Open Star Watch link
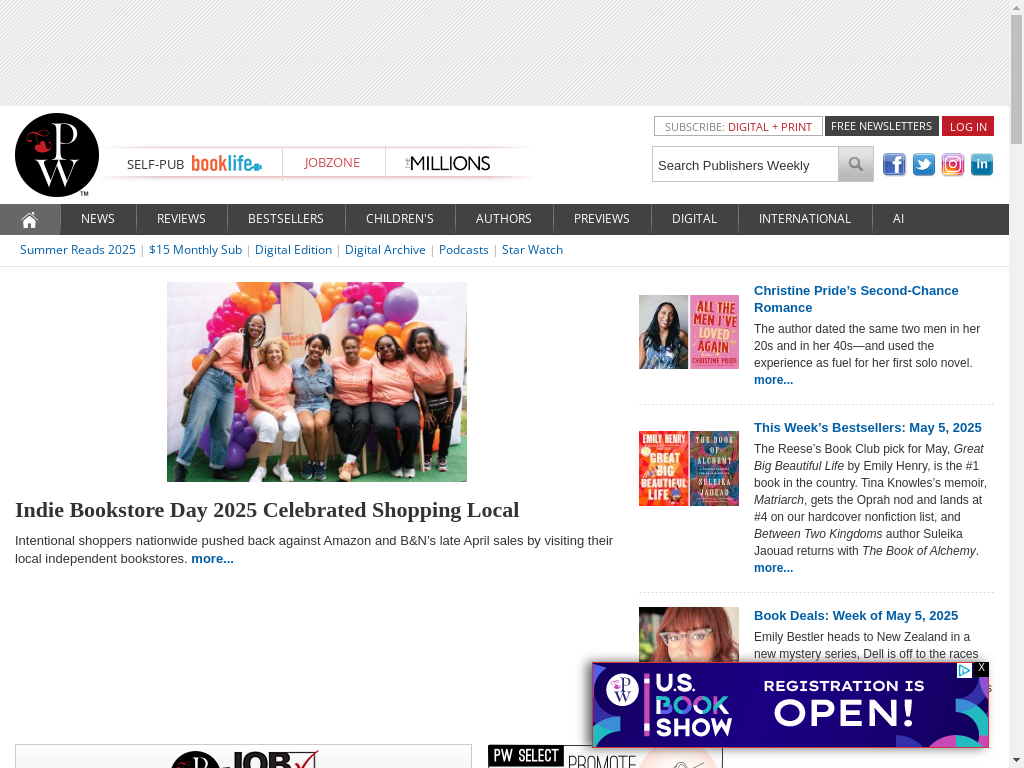The height and width of the screenshot is (768, 1024). point(532,250)
